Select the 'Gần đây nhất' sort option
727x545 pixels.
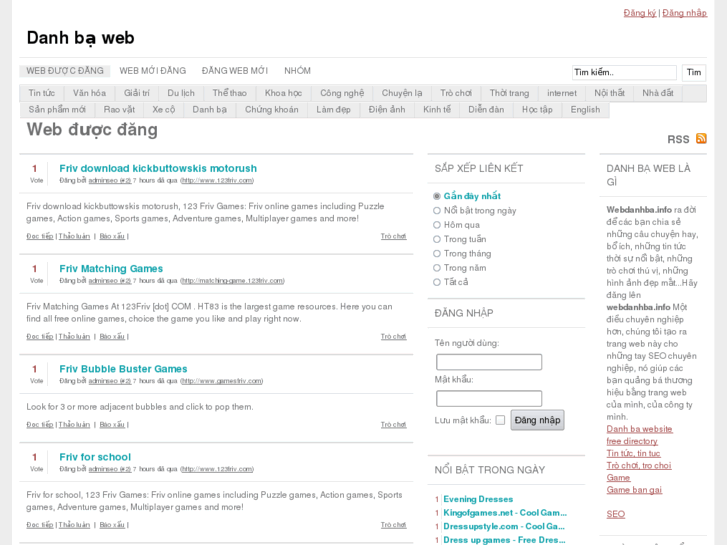pos(436,196)
